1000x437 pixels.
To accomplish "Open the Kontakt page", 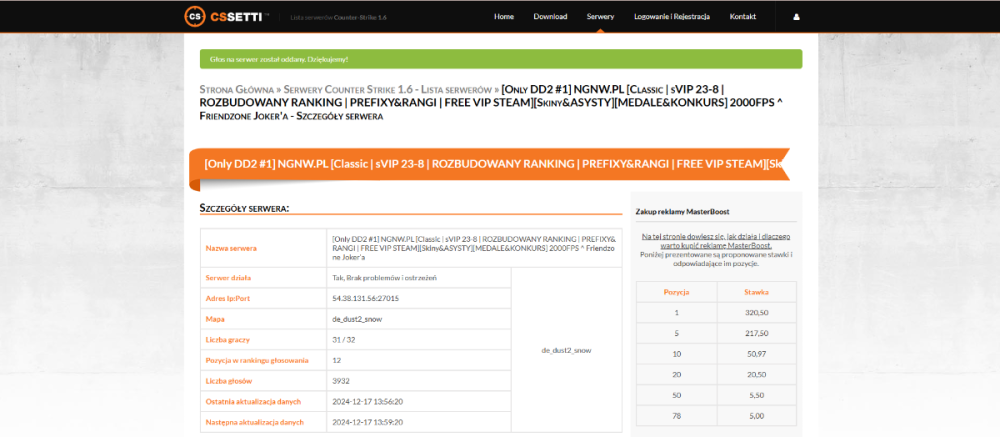I will 743,17.
